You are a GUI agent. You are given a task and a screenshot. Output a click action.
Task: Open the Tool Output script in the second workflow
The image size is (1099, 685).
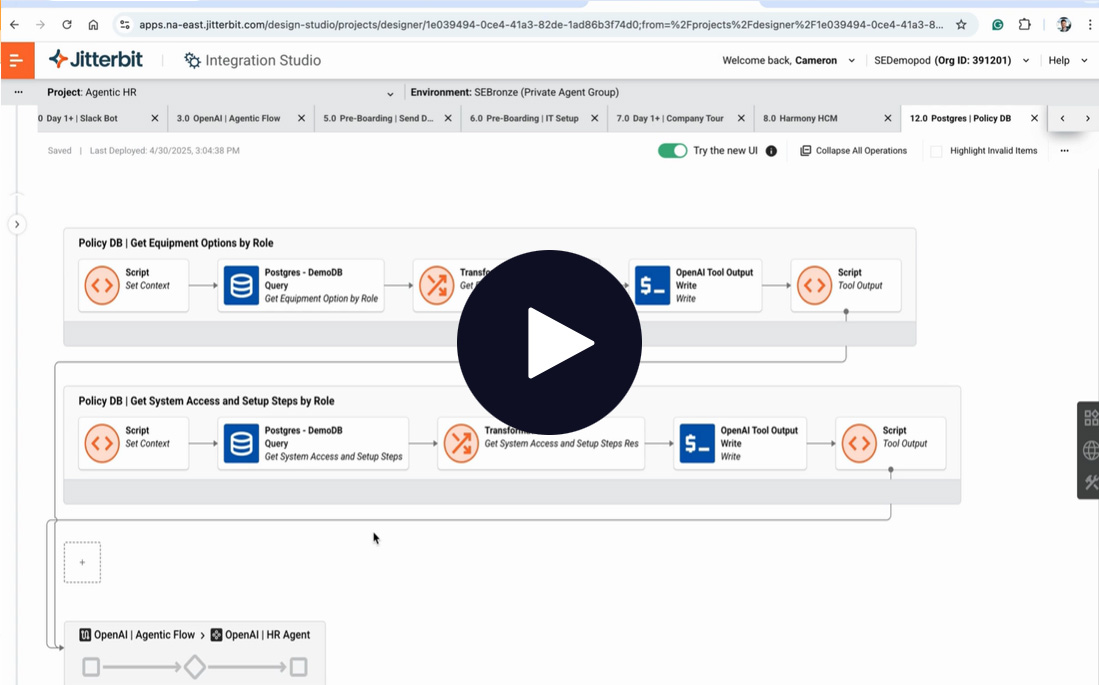coord(860,442)
